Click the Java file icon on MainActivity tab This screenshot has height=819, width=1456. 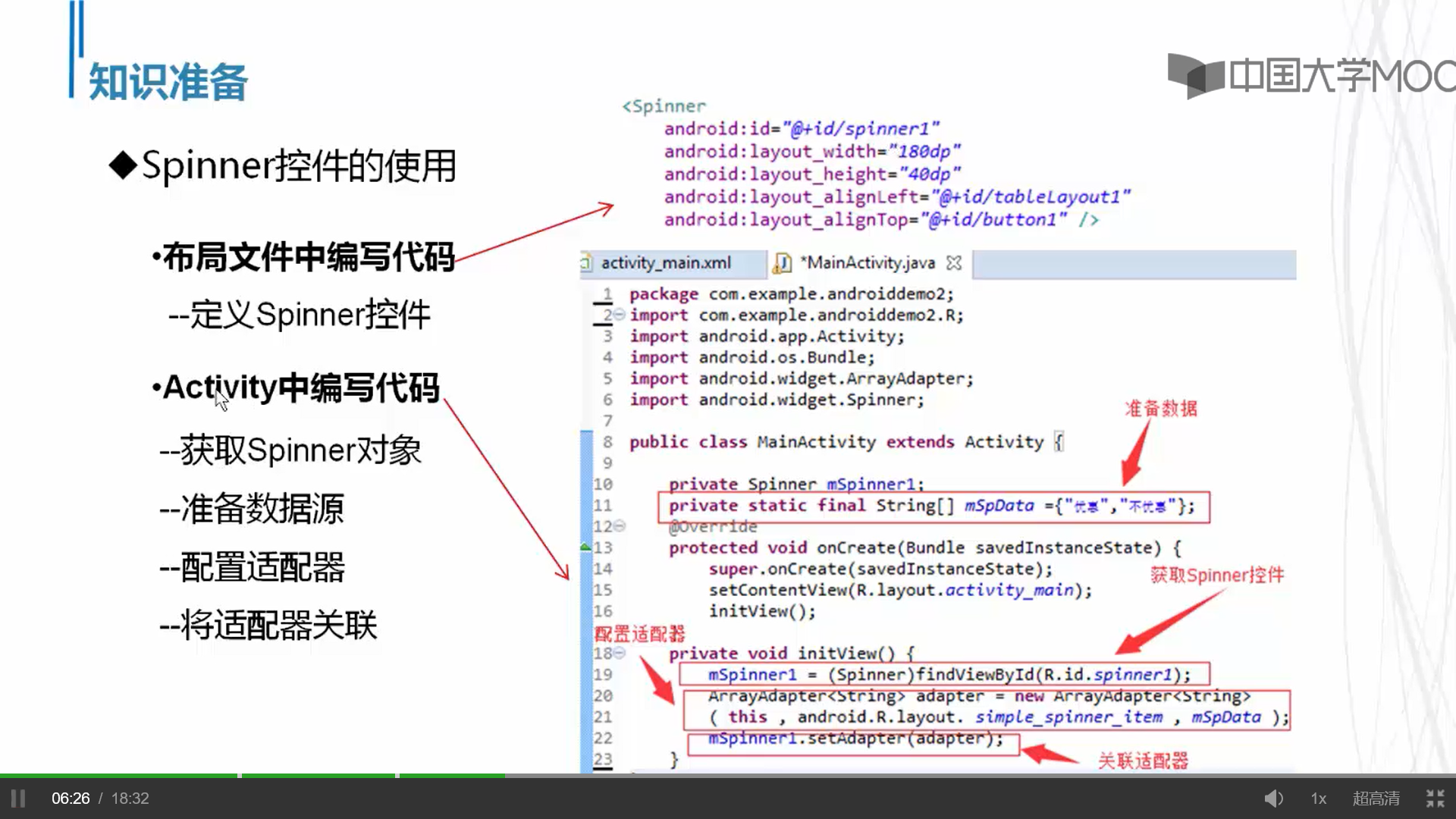pos(782,263)
